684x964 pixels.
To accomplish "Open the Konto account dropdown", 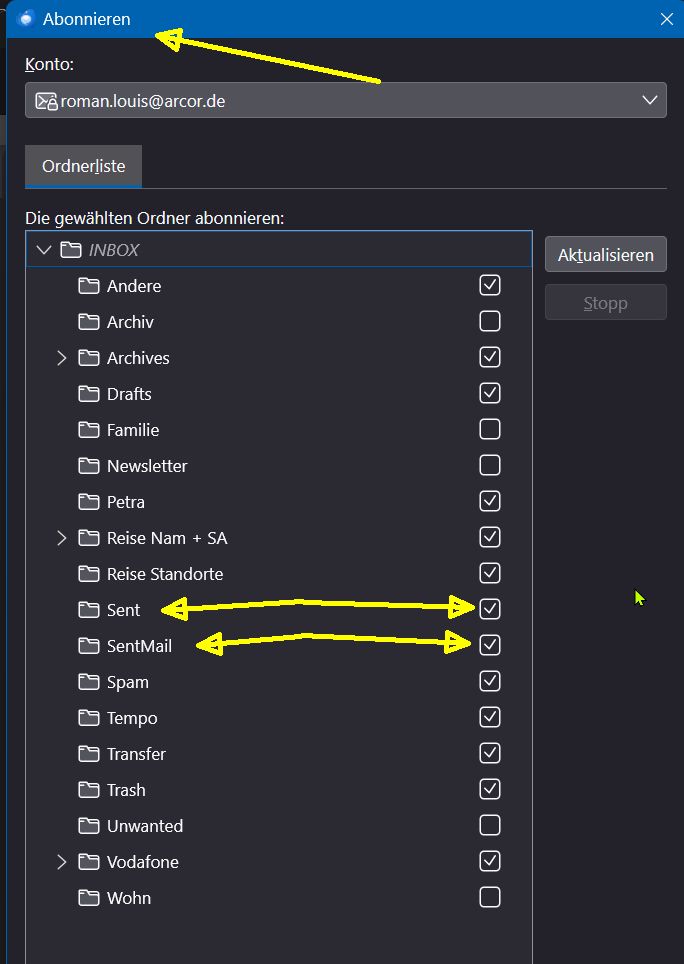I will click(x=345, y=100).
